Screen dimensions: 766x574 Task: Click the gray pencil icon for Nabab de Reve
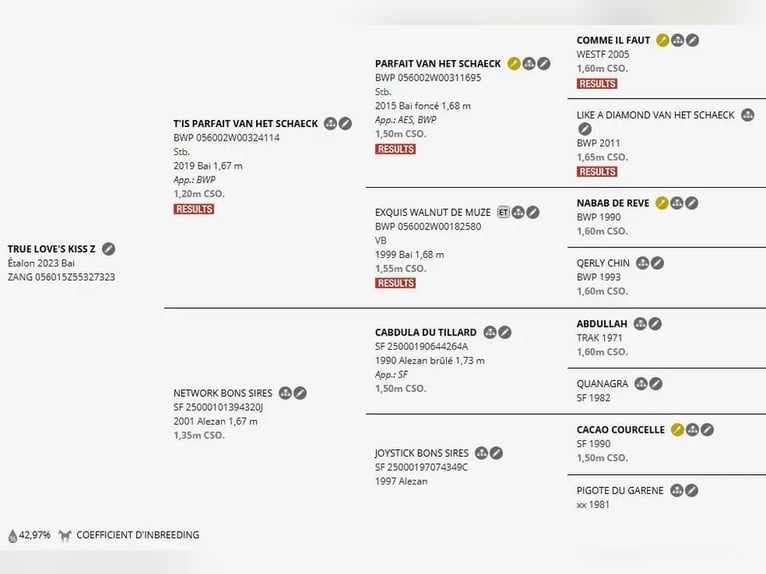(692, 203)
